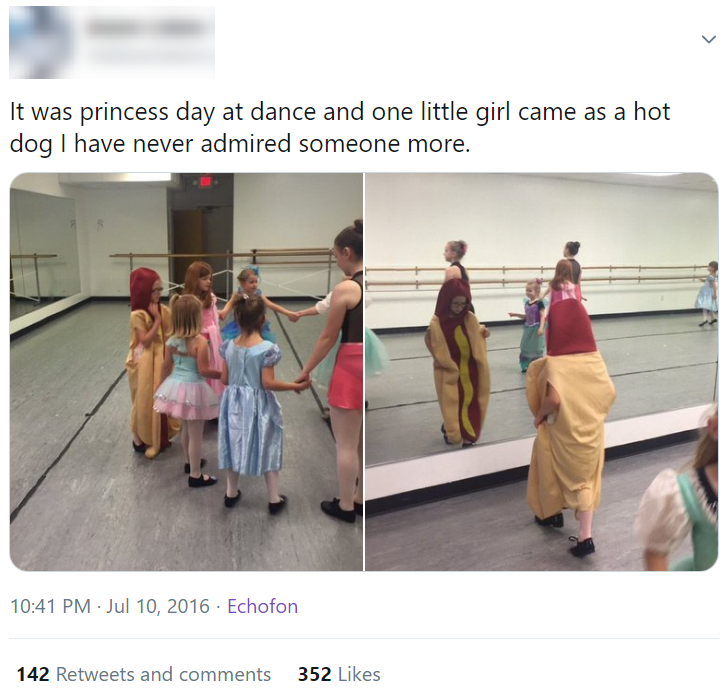This screenshot has height=695, width=725.
Task: Click the blurred profile avatar
Action: click(40, 43)
